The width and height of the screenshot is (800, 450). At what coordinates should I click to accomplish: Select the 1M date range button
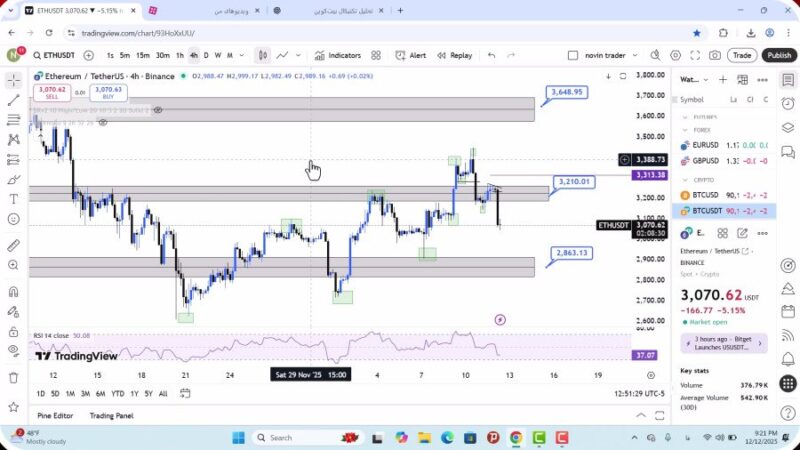[70, 393]
